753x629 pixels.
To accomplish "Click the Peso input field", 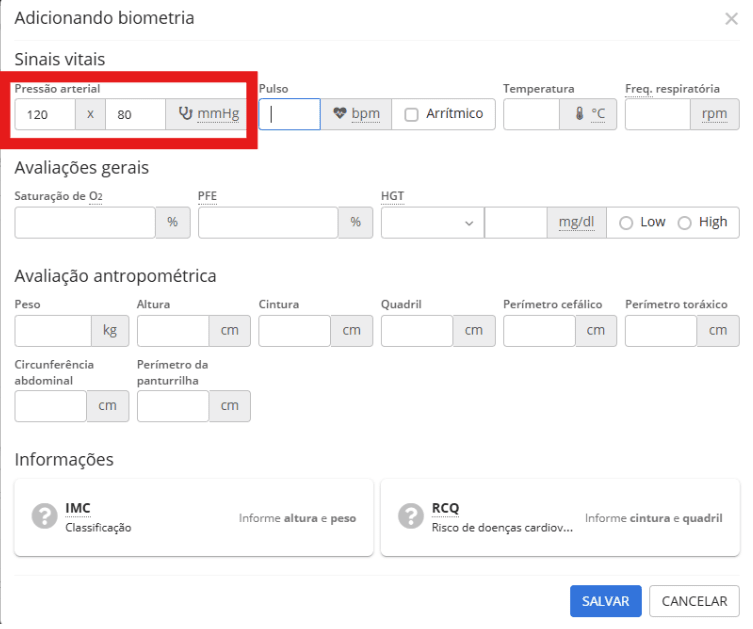I will pos(53,331).
